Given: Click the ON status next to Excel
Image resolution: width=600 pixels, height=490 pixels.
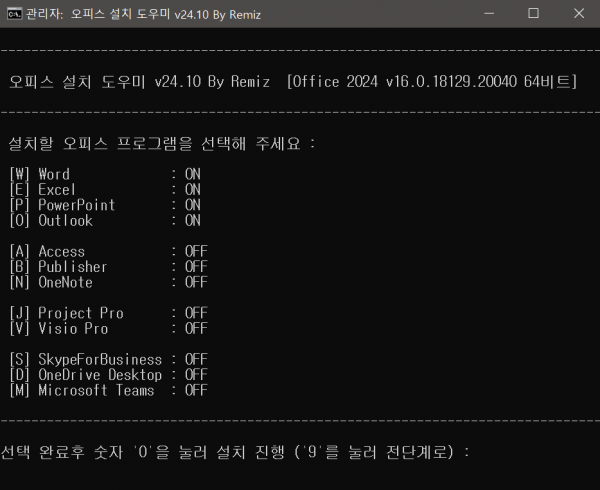Looking at the screenshot, I should (x=193, y=189).
